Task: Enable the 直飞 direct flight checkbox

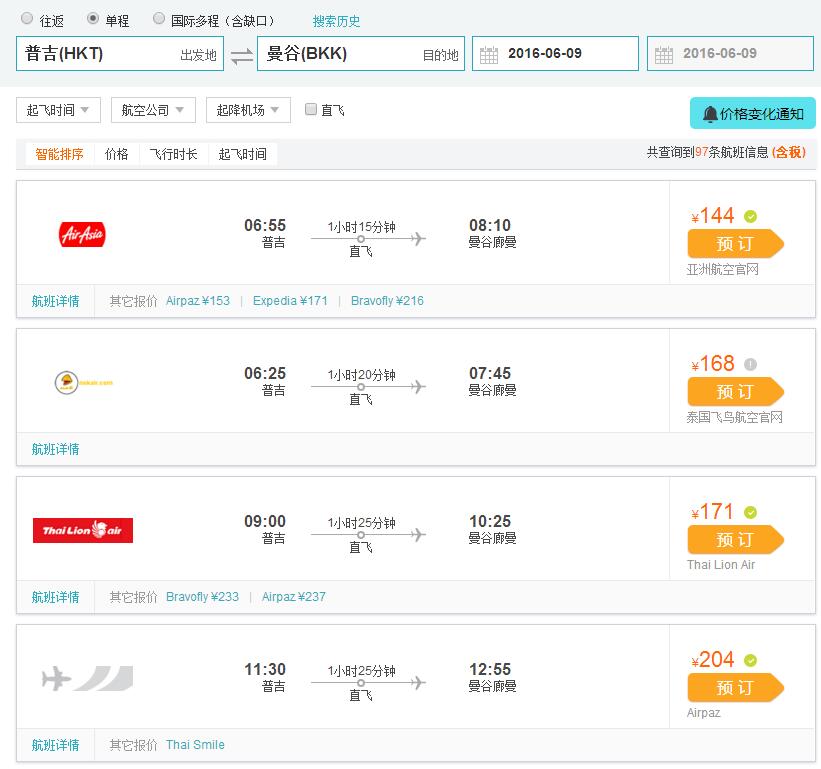Action: coord(311,110)
